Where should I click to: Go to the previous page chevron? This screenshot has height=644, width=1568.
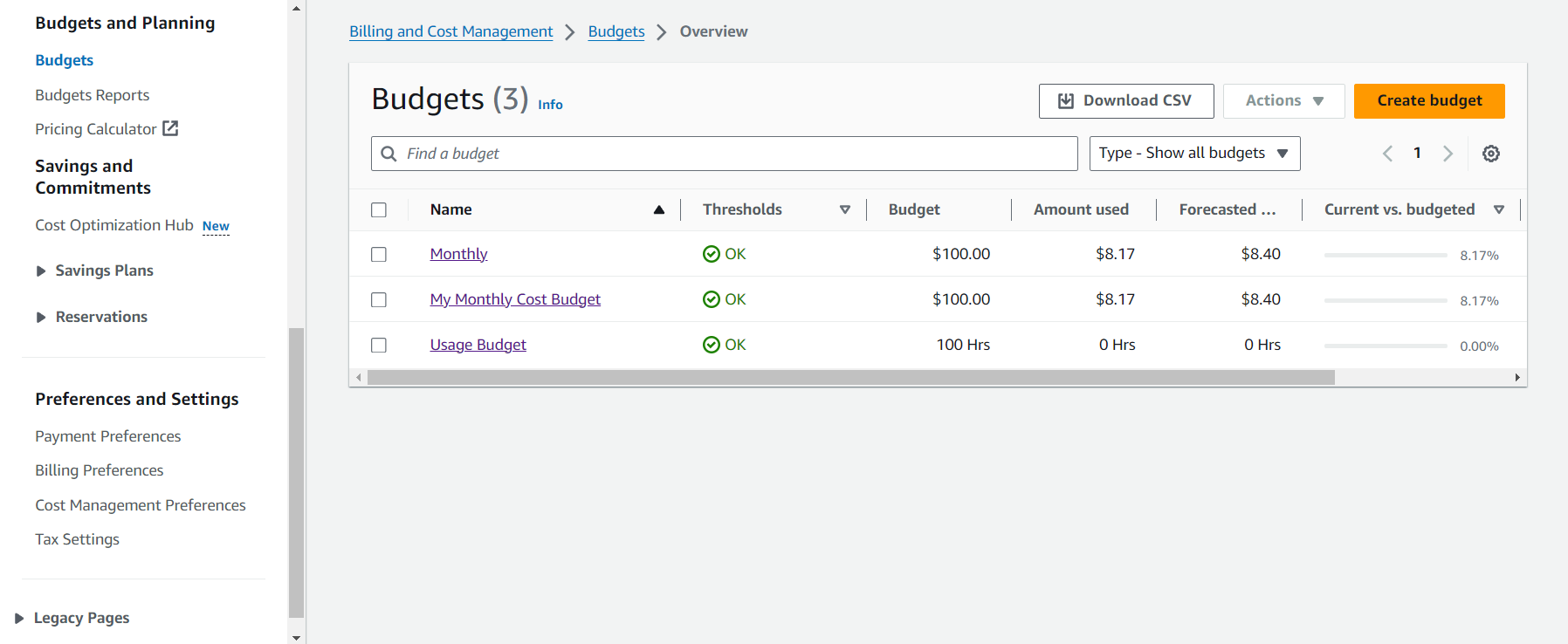pyautogui.click(x=1387, y=154)
